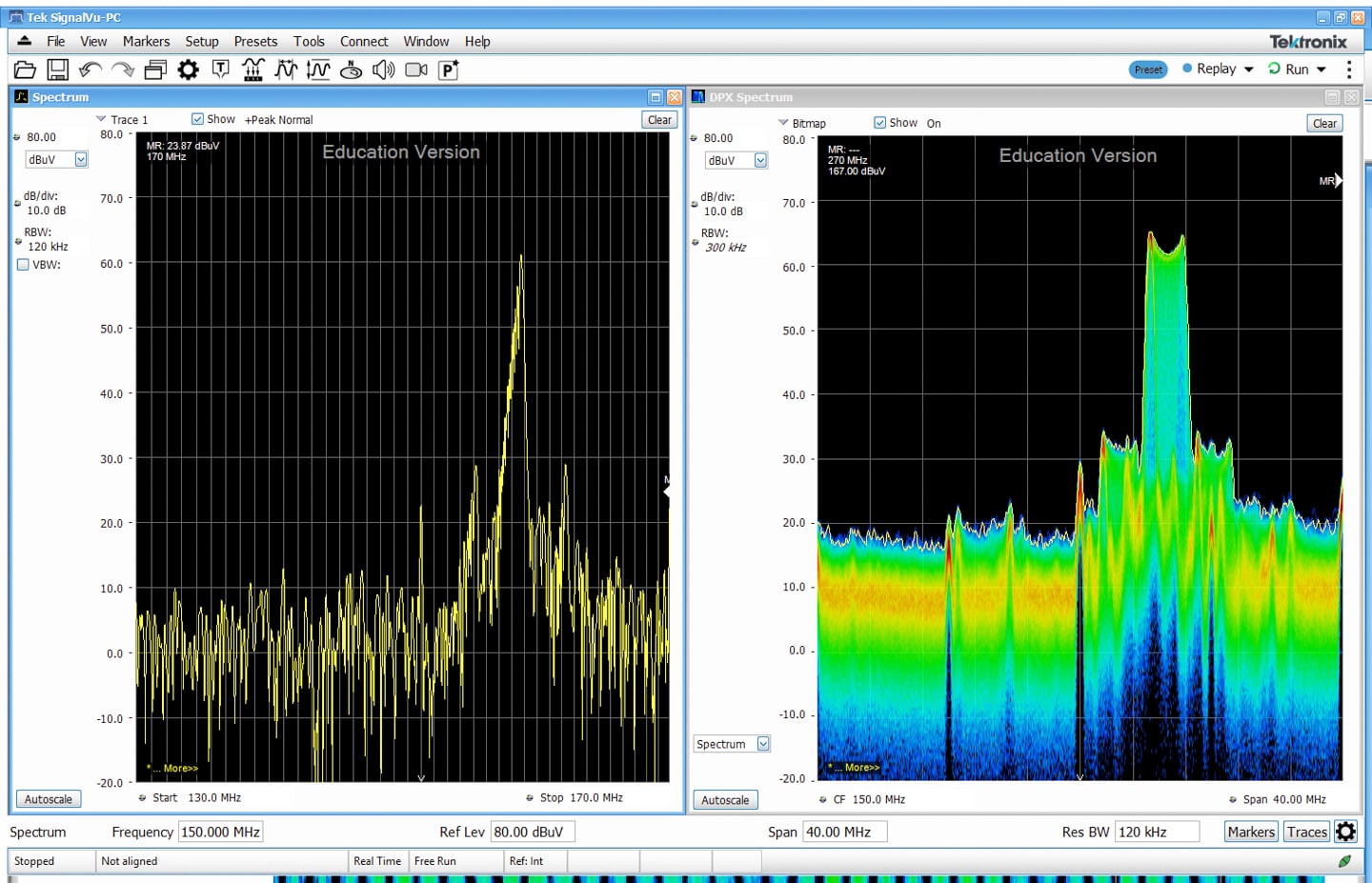Click the disc compass toolbar icon

(x=351, y=70)
